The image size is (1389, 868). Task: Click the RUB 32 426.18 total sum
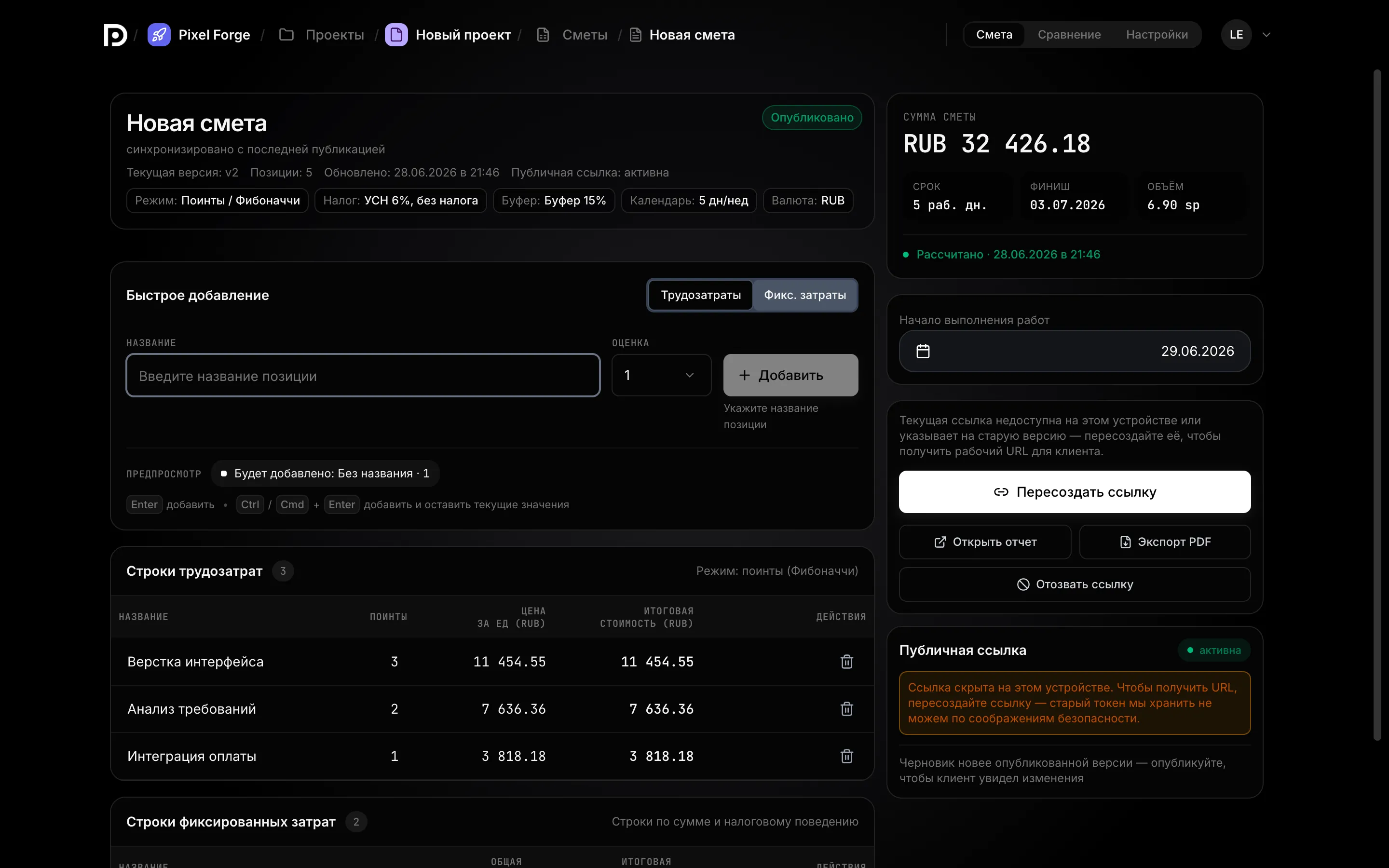coord(996,144)
